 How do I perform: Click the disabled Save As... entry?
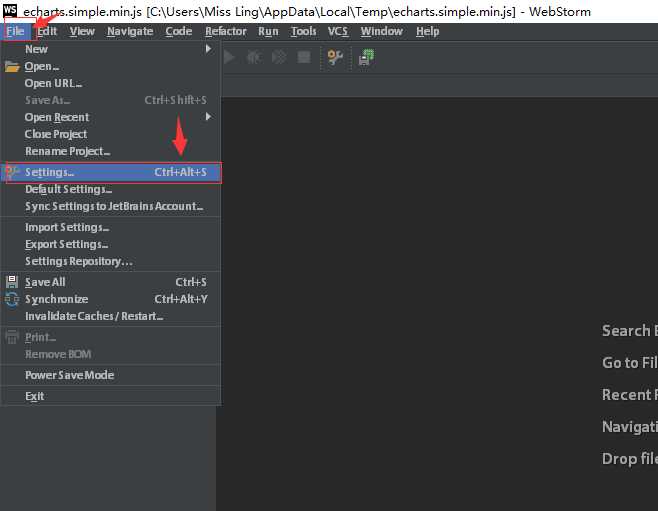(x=111, y=100)
